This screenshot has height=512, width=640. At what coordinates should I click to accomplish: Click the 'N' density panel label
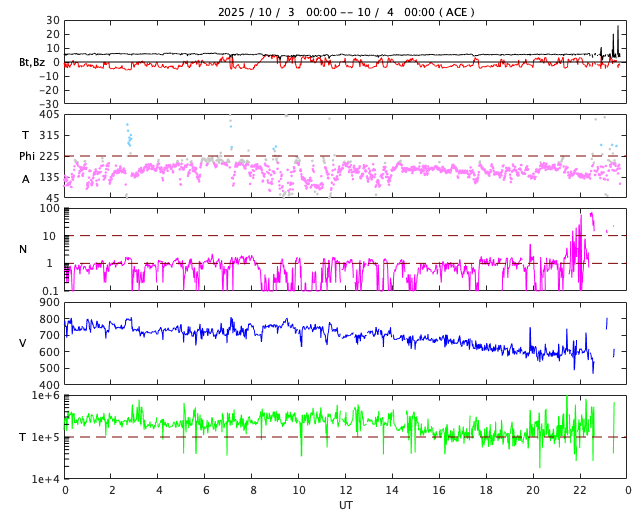pyautogui.click(x=23, y=249)
